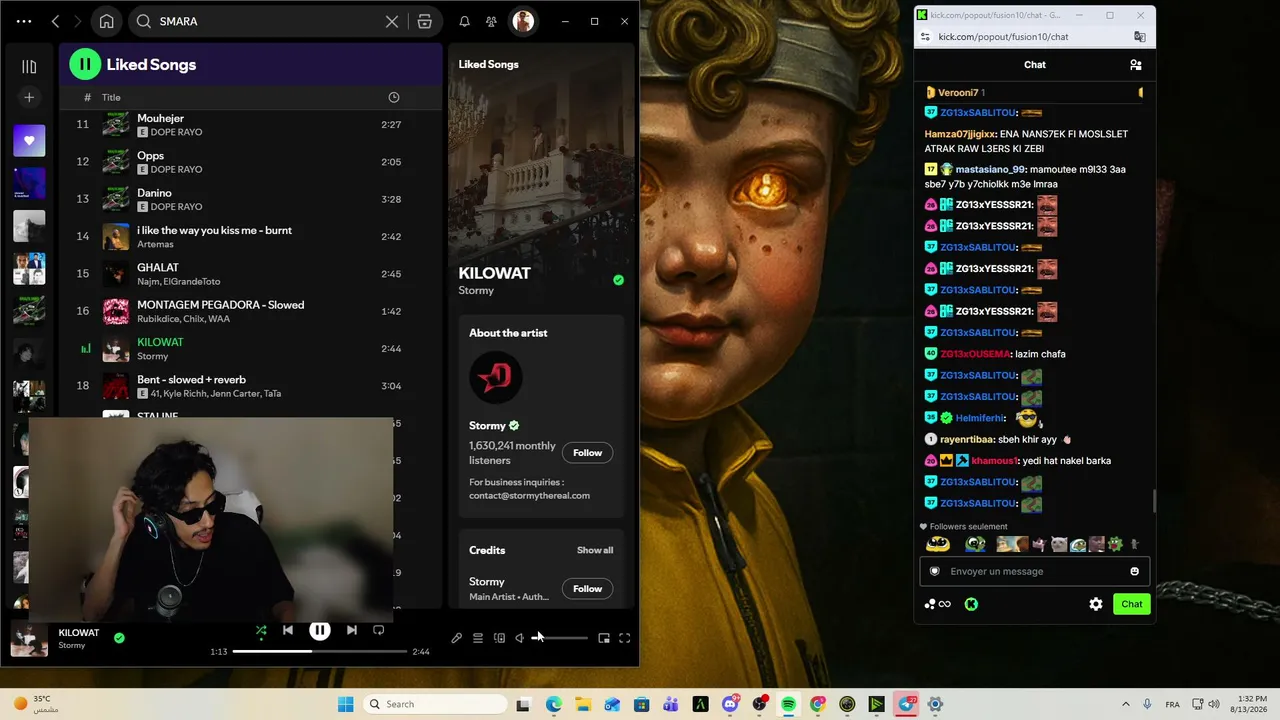Select the song Opps in the list
1280x720 pixels.
(x=250, y=161)
